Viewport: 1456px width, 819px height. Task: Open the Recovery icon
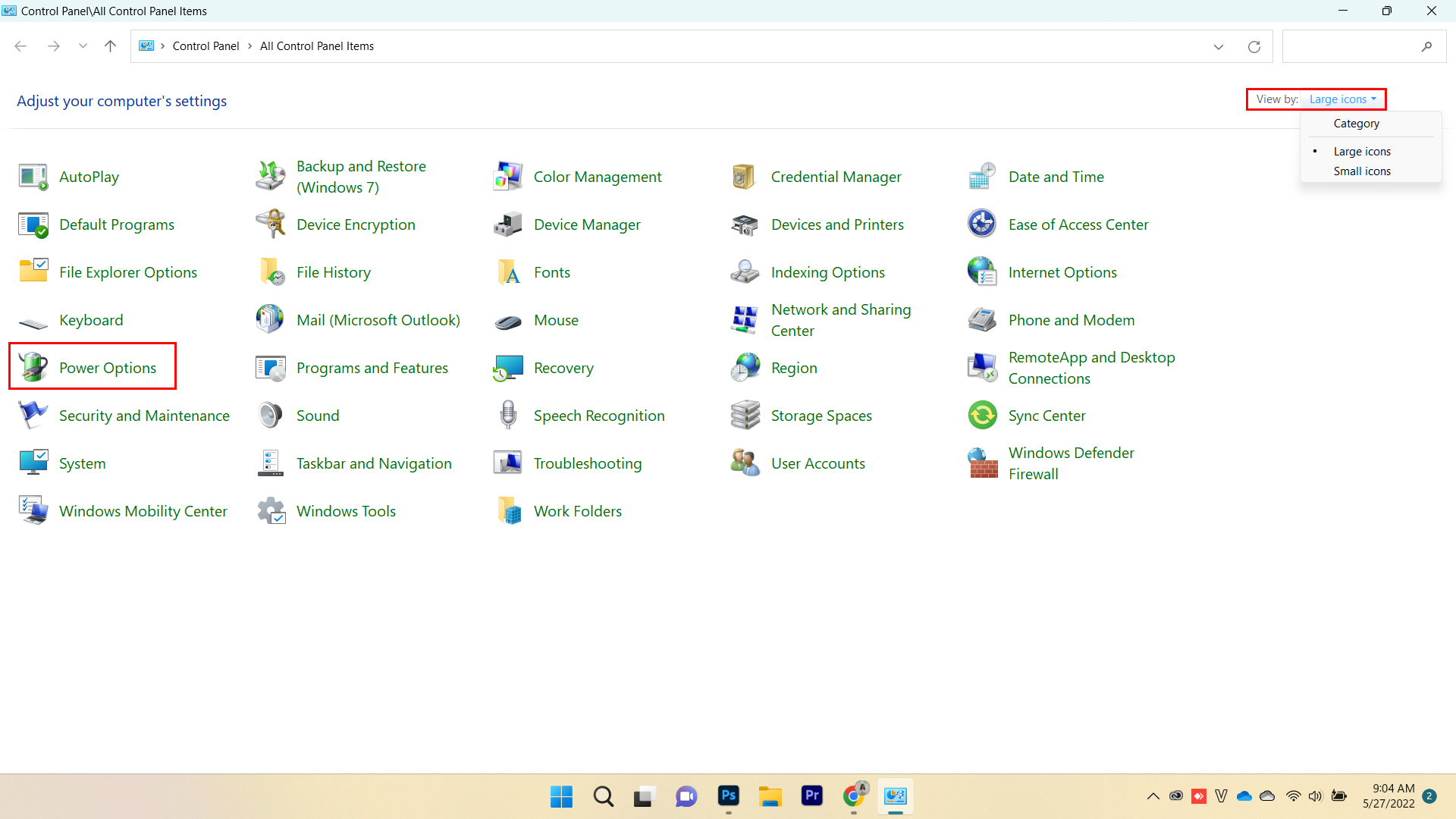point(508,368)
